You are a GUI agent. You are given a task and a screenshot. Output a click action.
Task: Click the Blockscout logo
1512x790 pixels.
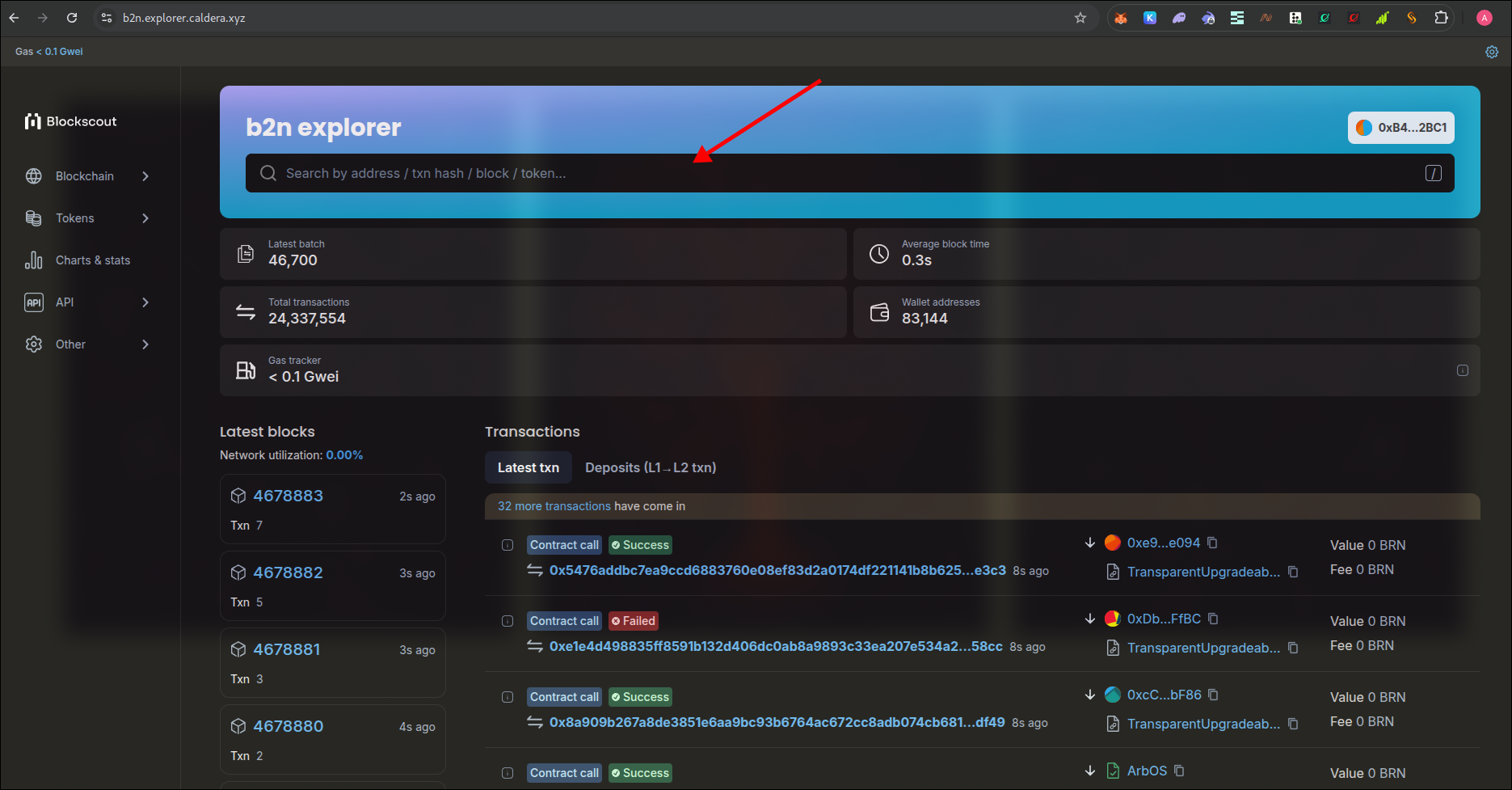pos(71,121)
